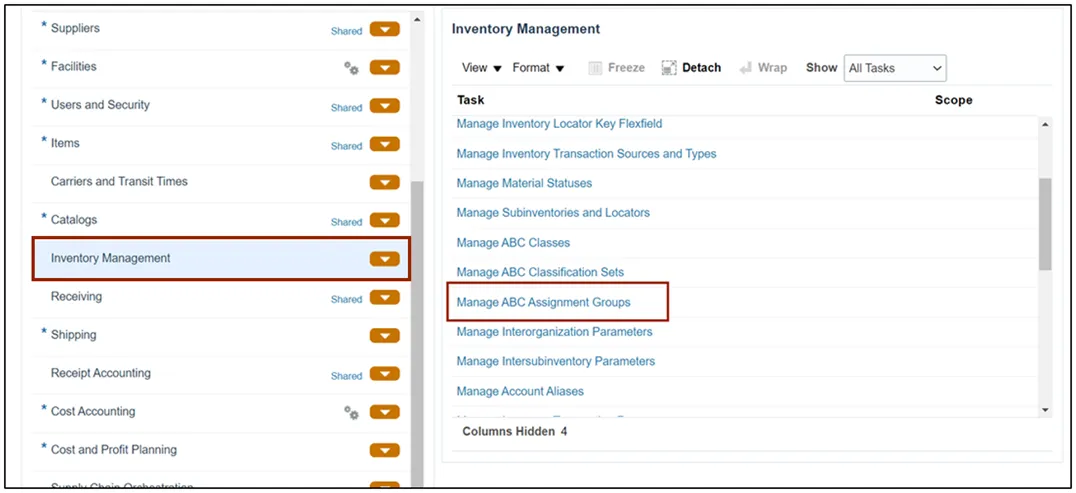
Task: Select the Users and Security functional area
Action: point(100,105)
